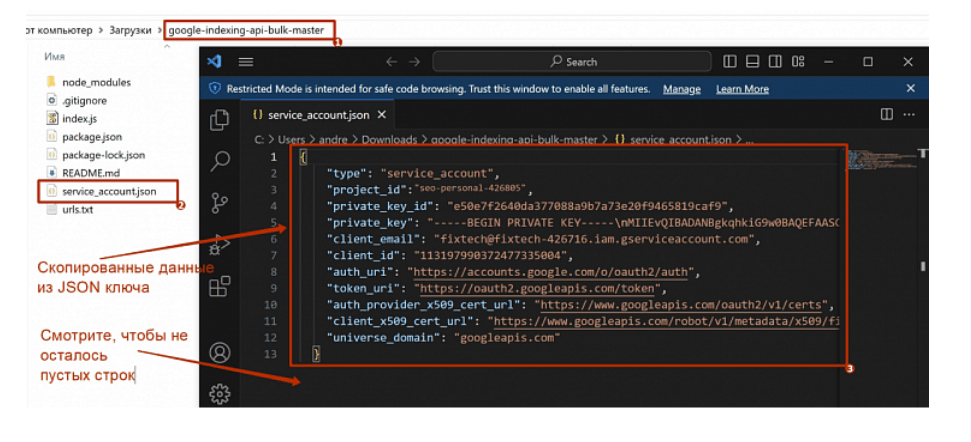Open the client_x509_cert_url link

[x=666, y=321]
